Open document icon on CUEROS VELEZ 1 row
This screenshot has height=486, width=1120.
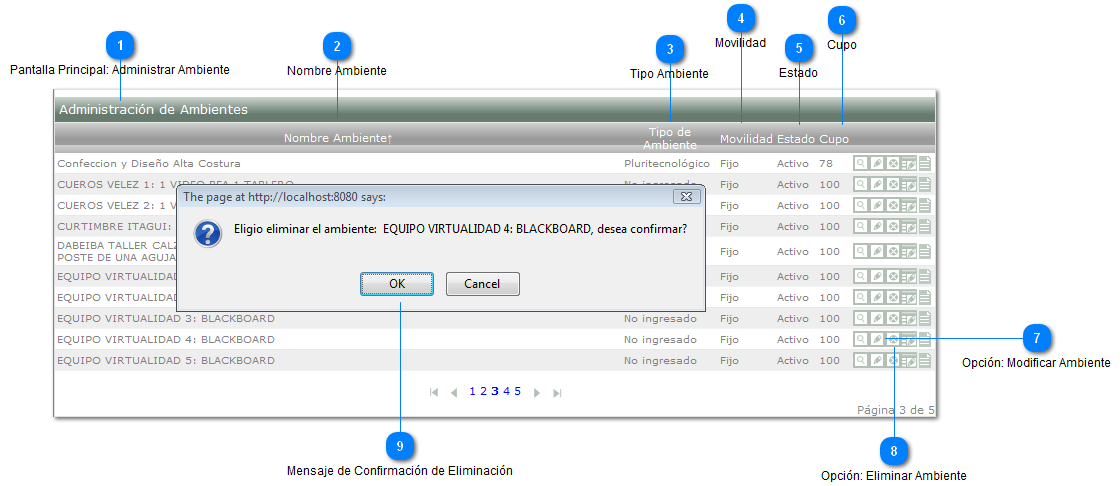(924, 184)
